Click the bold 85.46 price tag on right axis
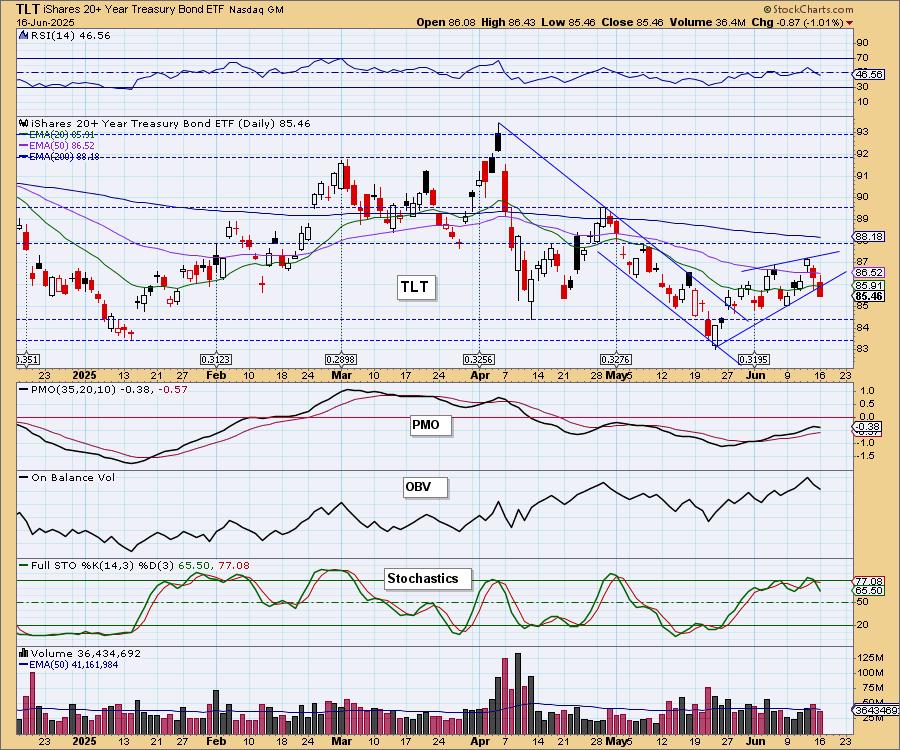The height and width of the screenshot is (750, 900). [x=868, y=296]
